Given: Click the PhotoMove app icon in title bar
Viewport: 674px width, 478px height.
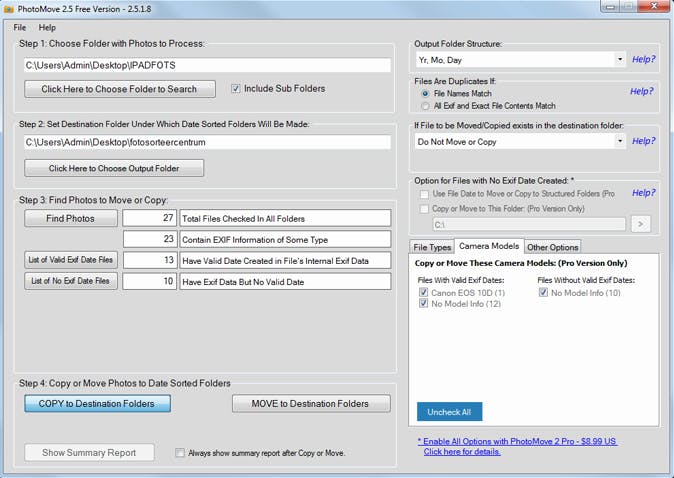Looking at the screenshot, I should (x=8, y=9).
